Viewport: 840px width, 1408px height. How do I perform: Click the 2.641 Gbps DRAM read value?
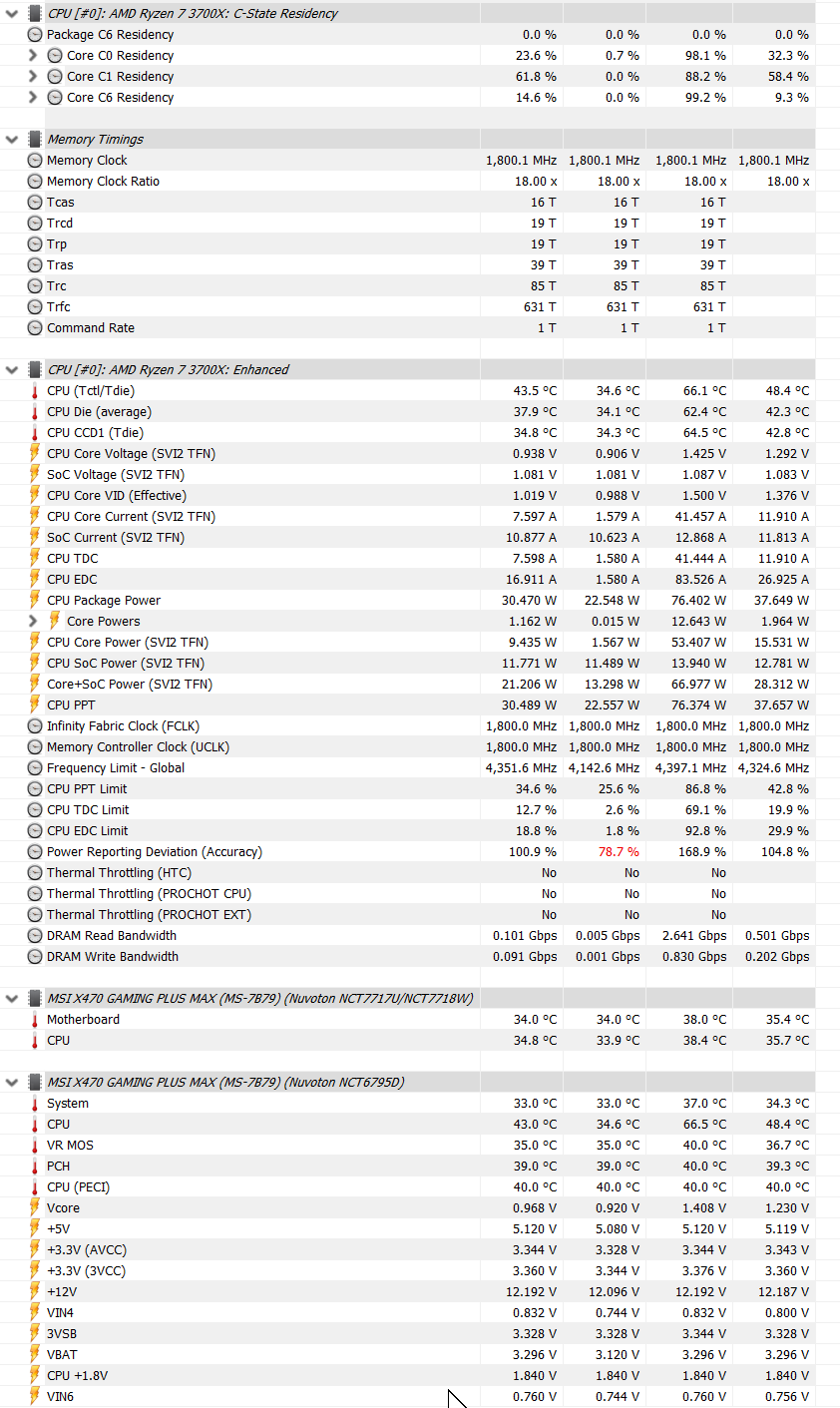[x=692, y=936]
